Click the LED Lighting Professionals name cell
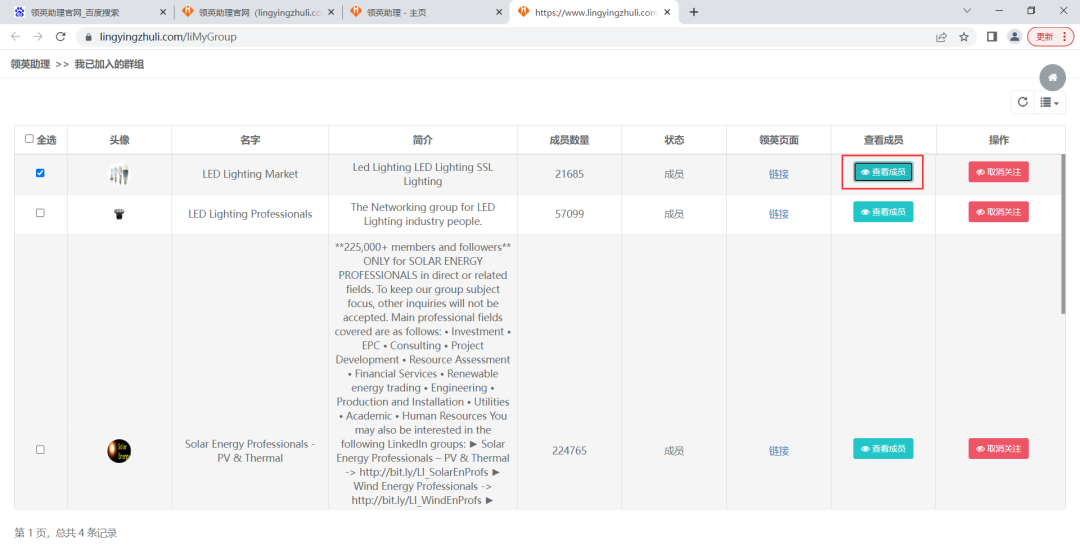This screenshot has width=1080, height=545. pos(250,214)
